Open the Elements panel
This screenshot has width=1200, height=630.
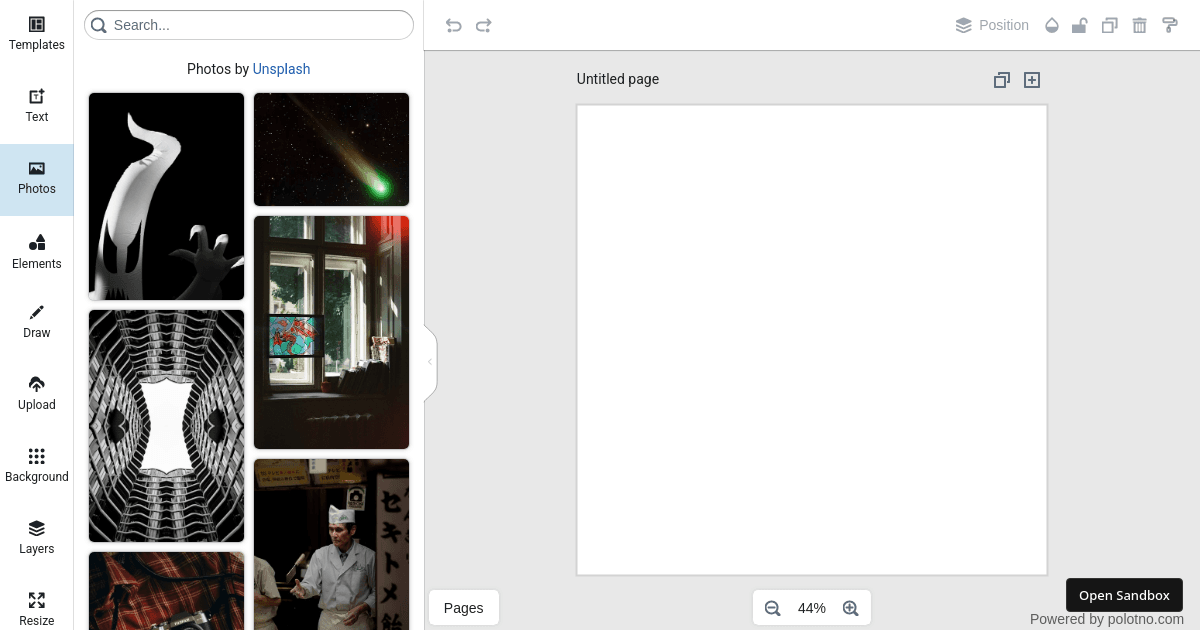coord(37,252)
